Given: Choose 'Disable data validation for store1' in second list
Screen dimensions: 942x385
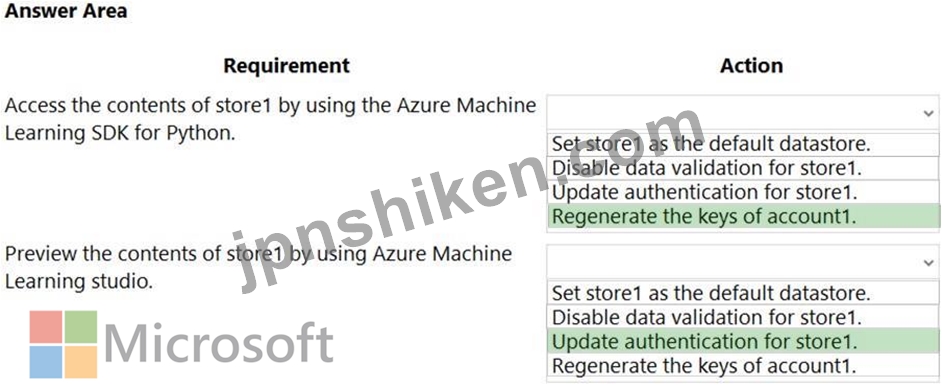Looking at the screenshot, I should (x=743, y=317).
